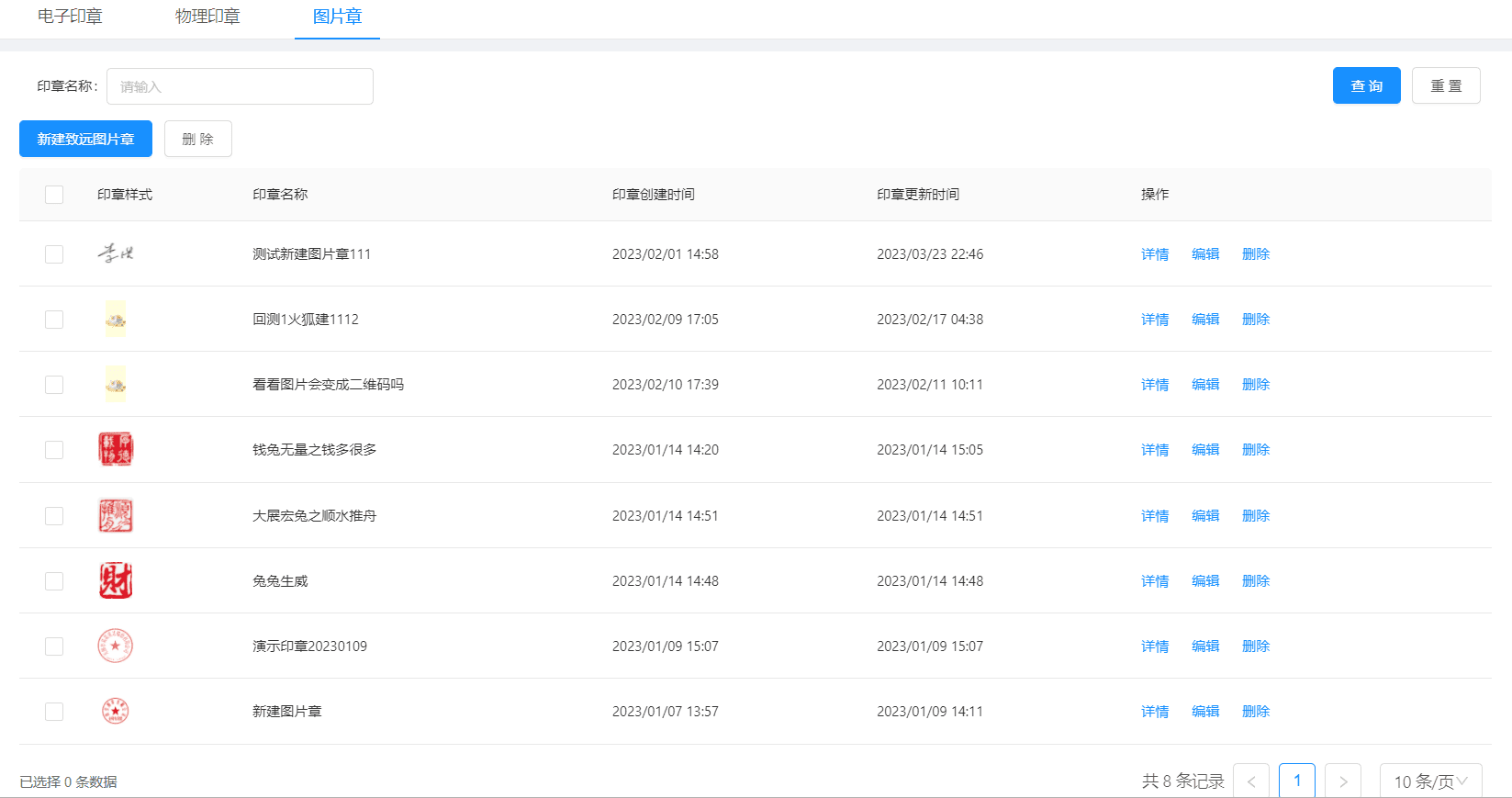
Task: Go to previous page arrow
Action: pyautogui.click(x=1251, y=781)
